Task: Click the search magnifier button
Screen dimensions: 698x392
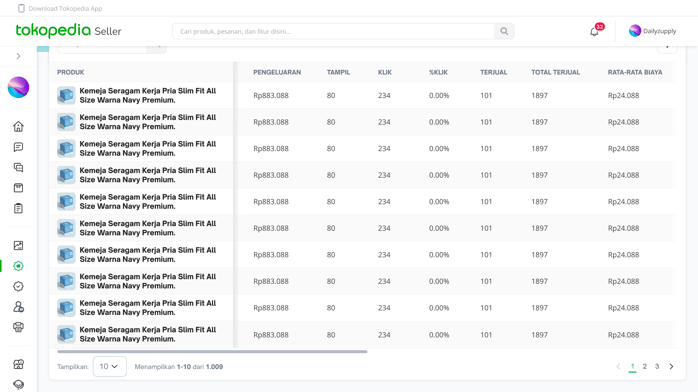Action: (504, 31)
